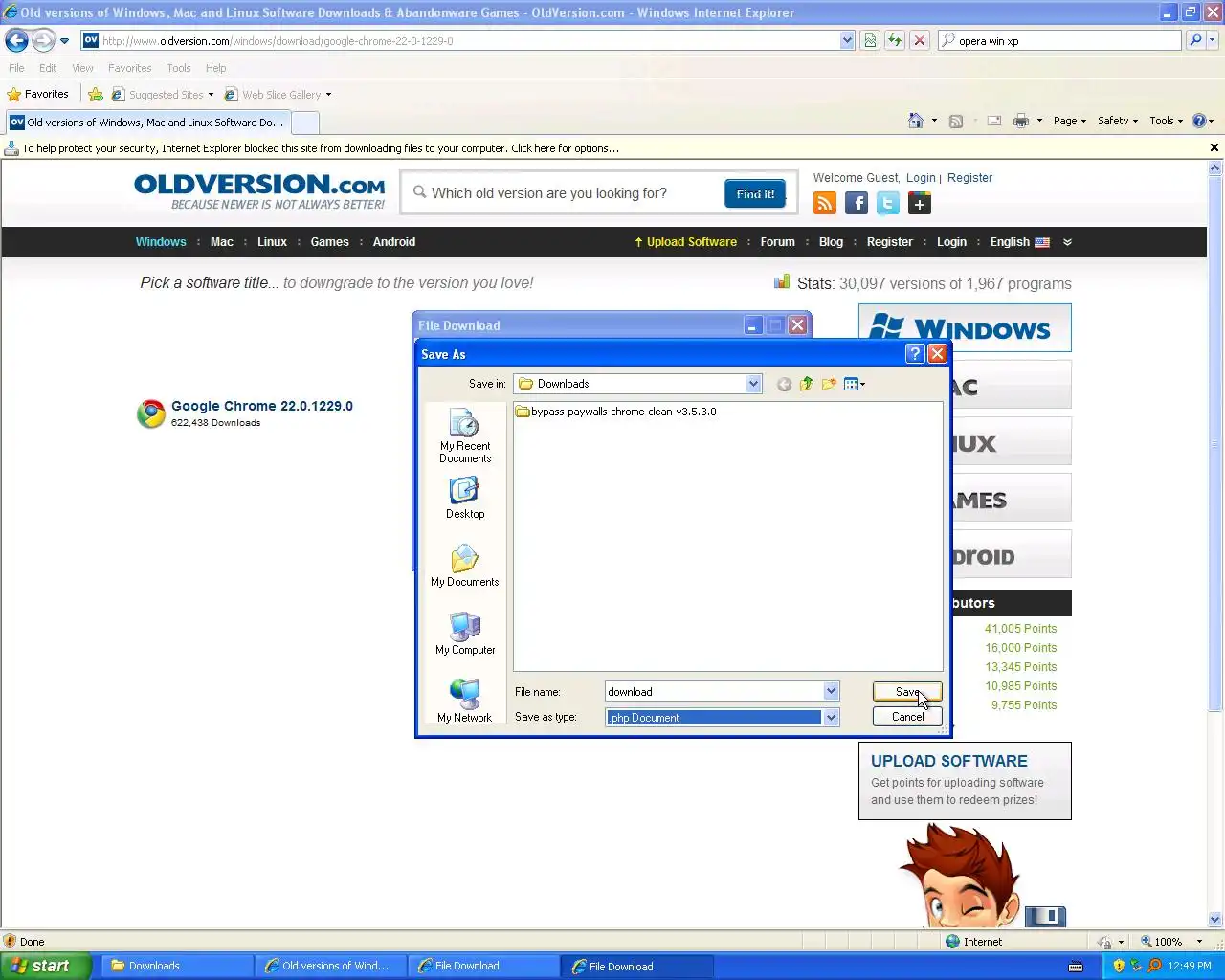Select the Old versions of Windows browser tab
This screenshot has height=980, width=1225.
point(146,122)
